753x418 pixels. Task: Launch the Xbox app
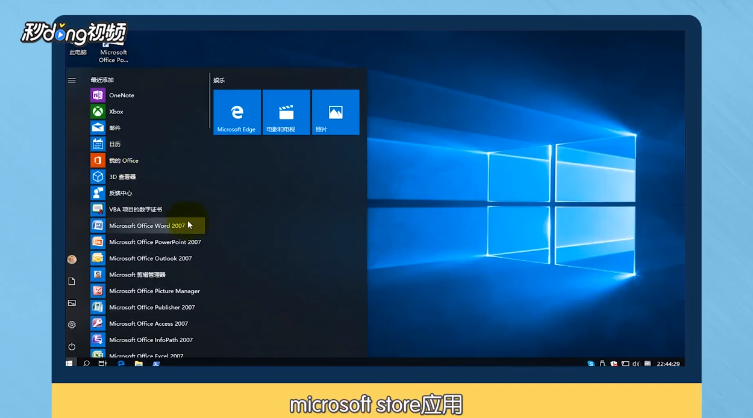[x=147, y=111]
